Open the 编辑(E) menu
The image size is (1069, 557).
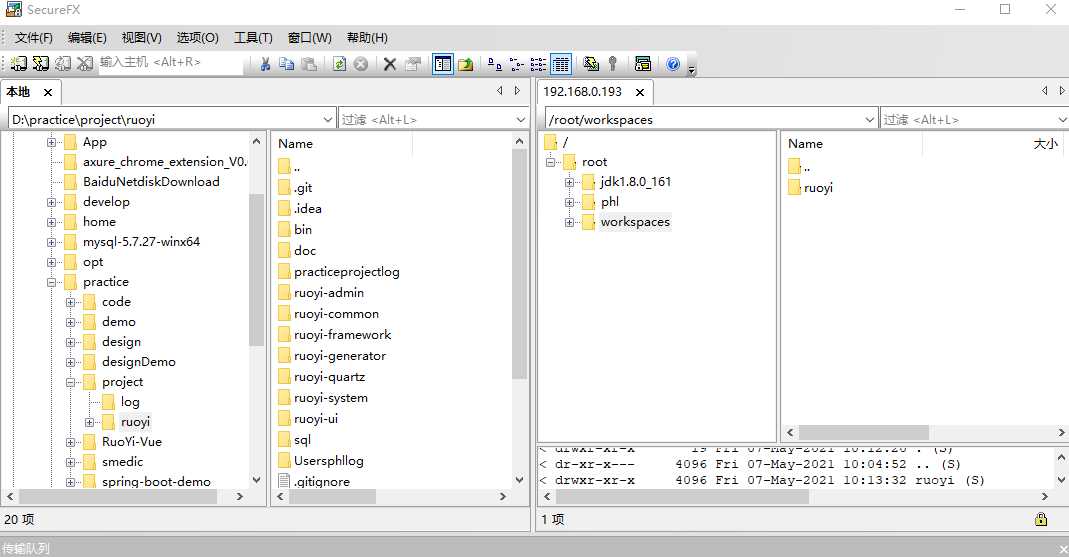[x=87, y=37]
